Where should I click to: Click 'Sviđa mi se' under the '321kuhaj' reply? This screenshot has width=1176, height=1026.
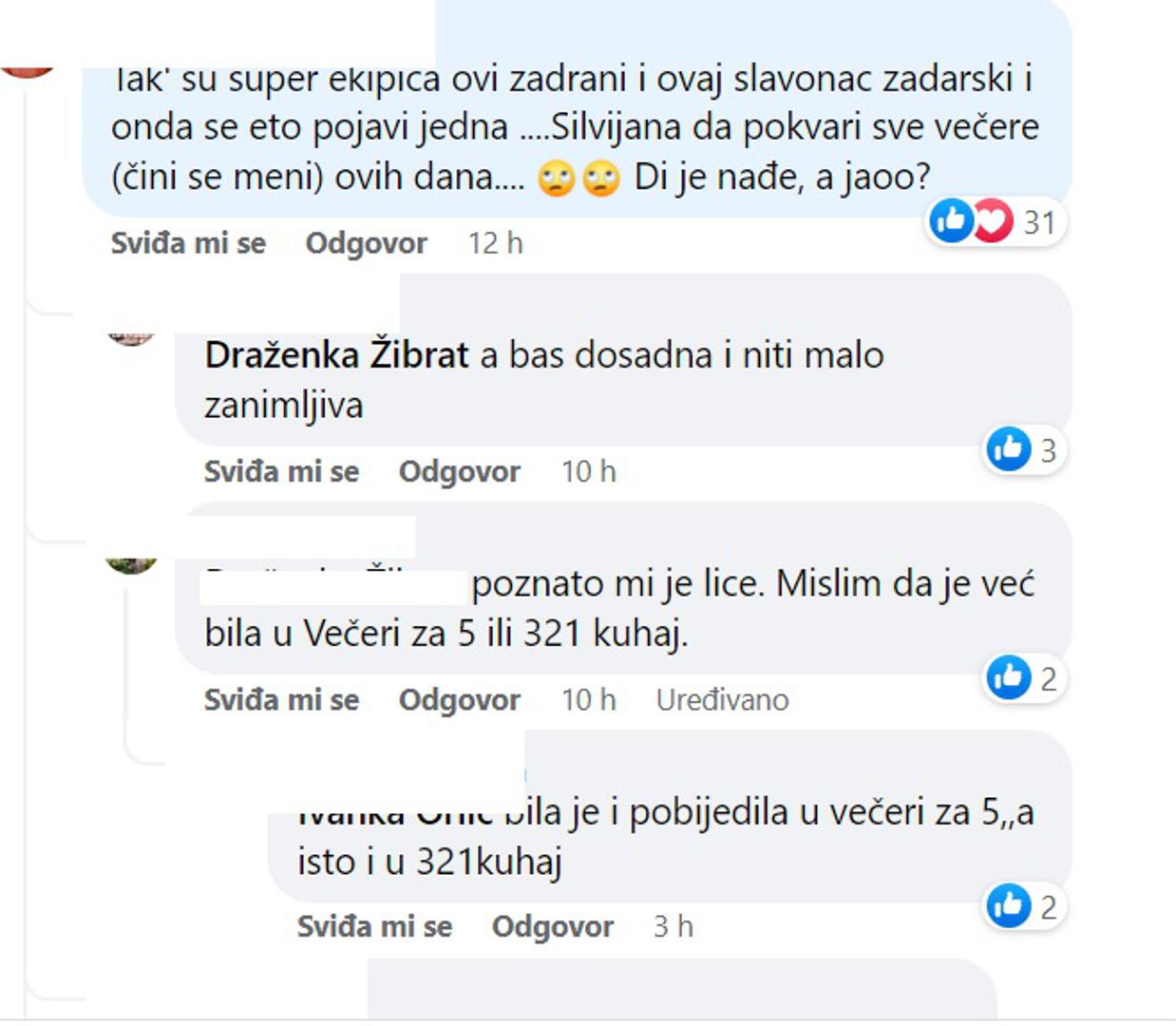(x=374, y=926)
